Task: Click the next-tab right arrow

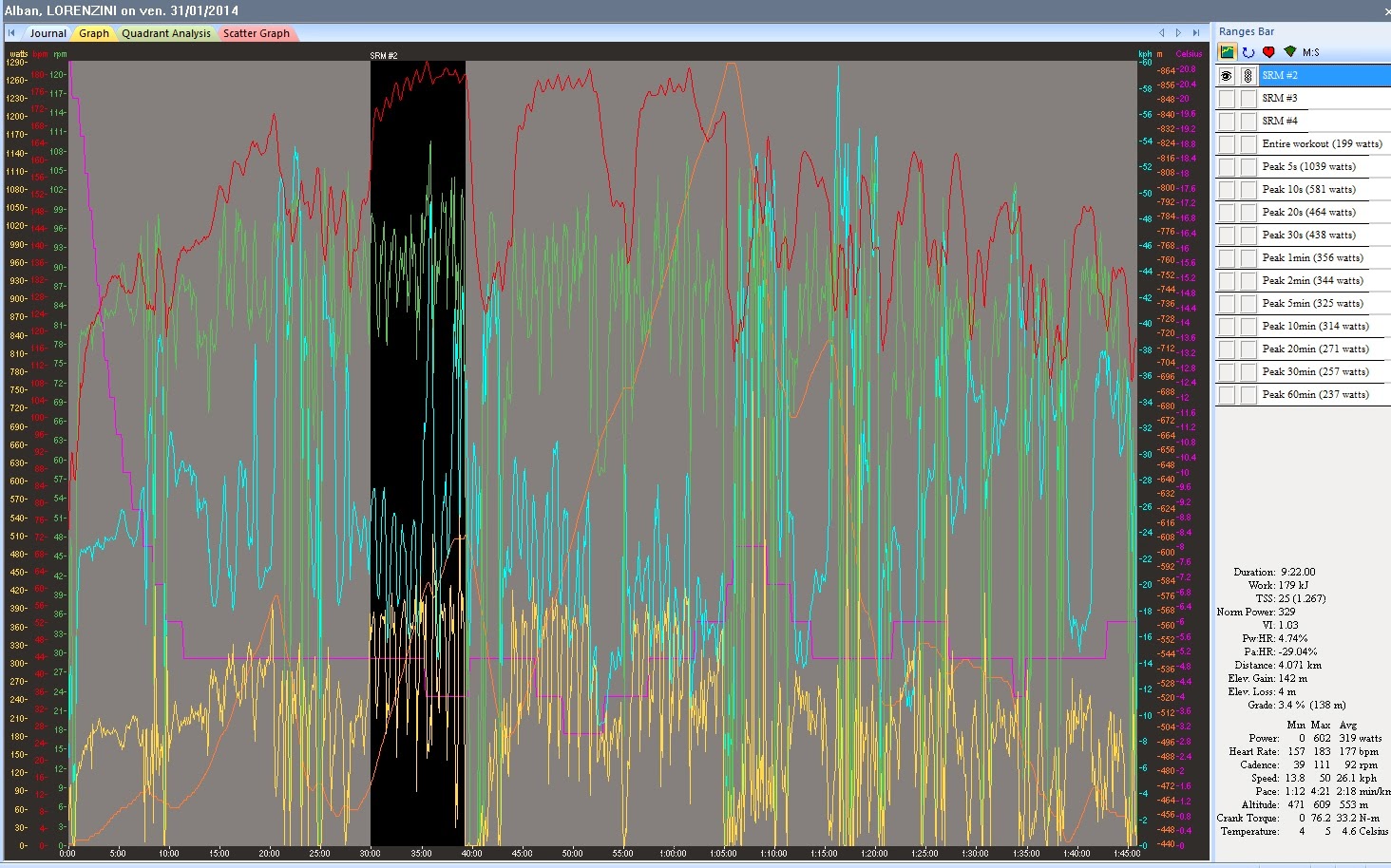Action: pos(1178,32)
